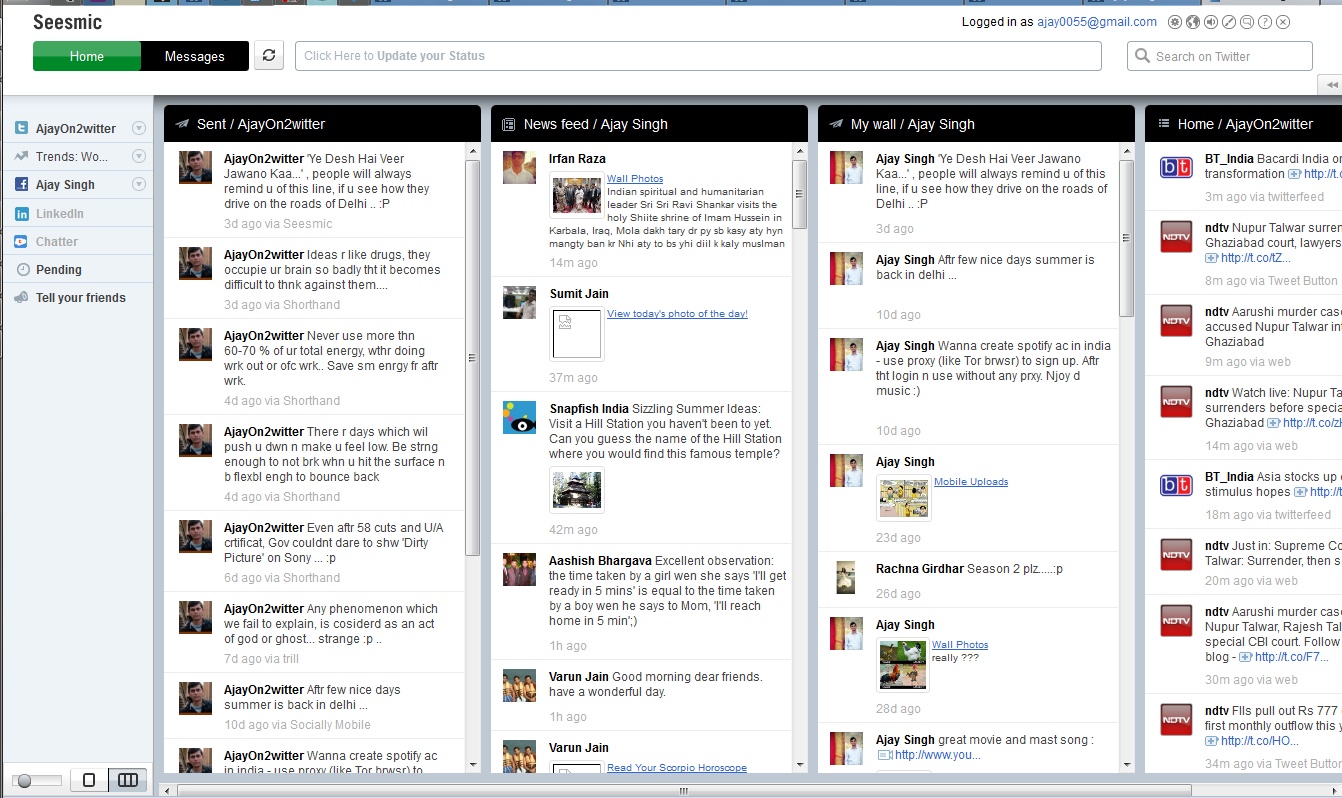Open Rachna Girdhar's name on My wall
The height and width of the screenshot is (798, 1342).
click(x=920, y=568)
